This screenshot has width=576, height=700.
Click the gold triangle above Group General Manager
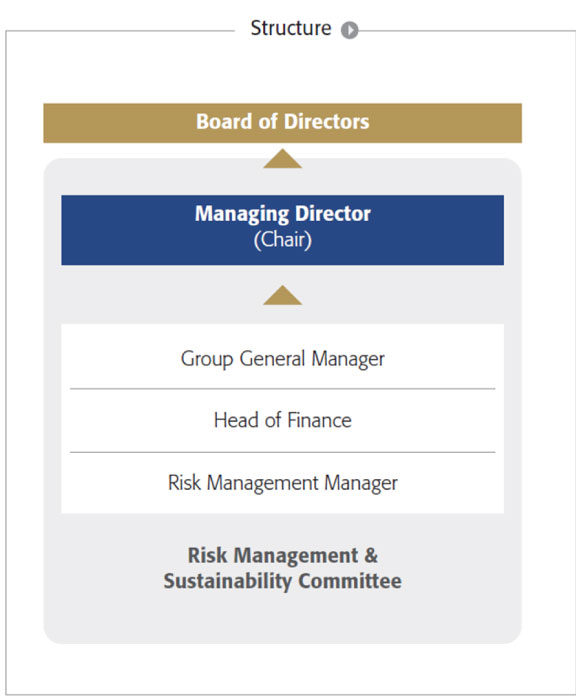point(283,295)
